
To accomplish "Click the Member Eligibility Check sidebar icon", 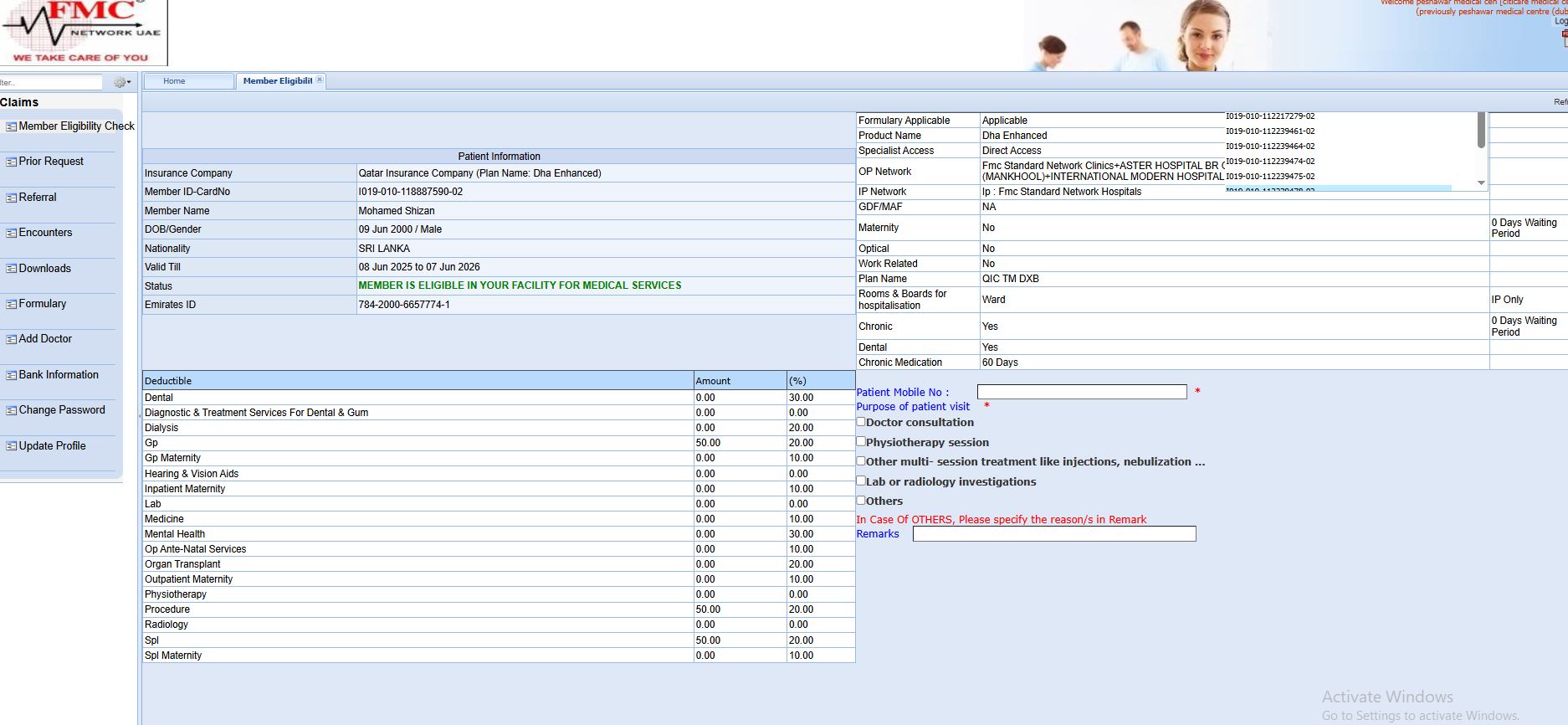I will click(11, 126).
